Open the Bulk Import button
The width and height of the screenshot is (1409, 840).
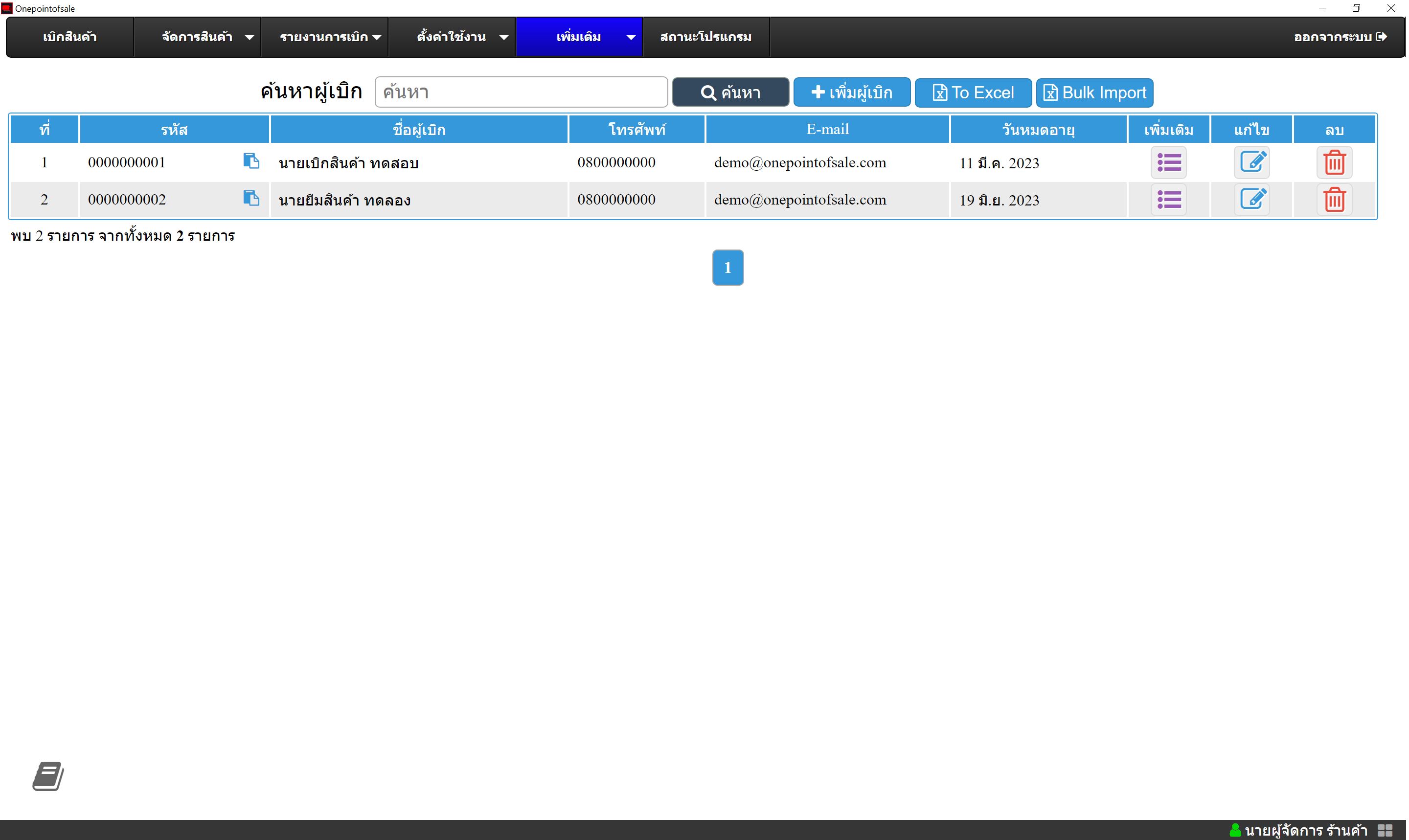click(1094, 92)
